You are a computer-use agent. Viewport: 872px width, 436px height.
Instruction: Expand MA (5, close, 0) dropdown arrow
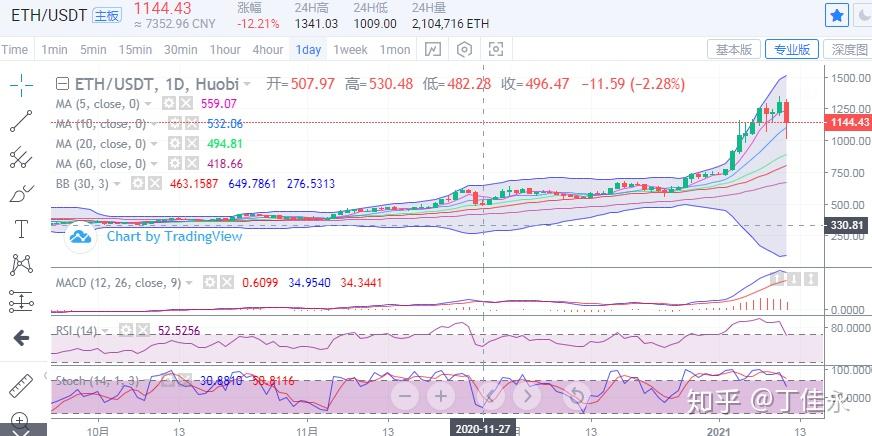click(148, 103)
